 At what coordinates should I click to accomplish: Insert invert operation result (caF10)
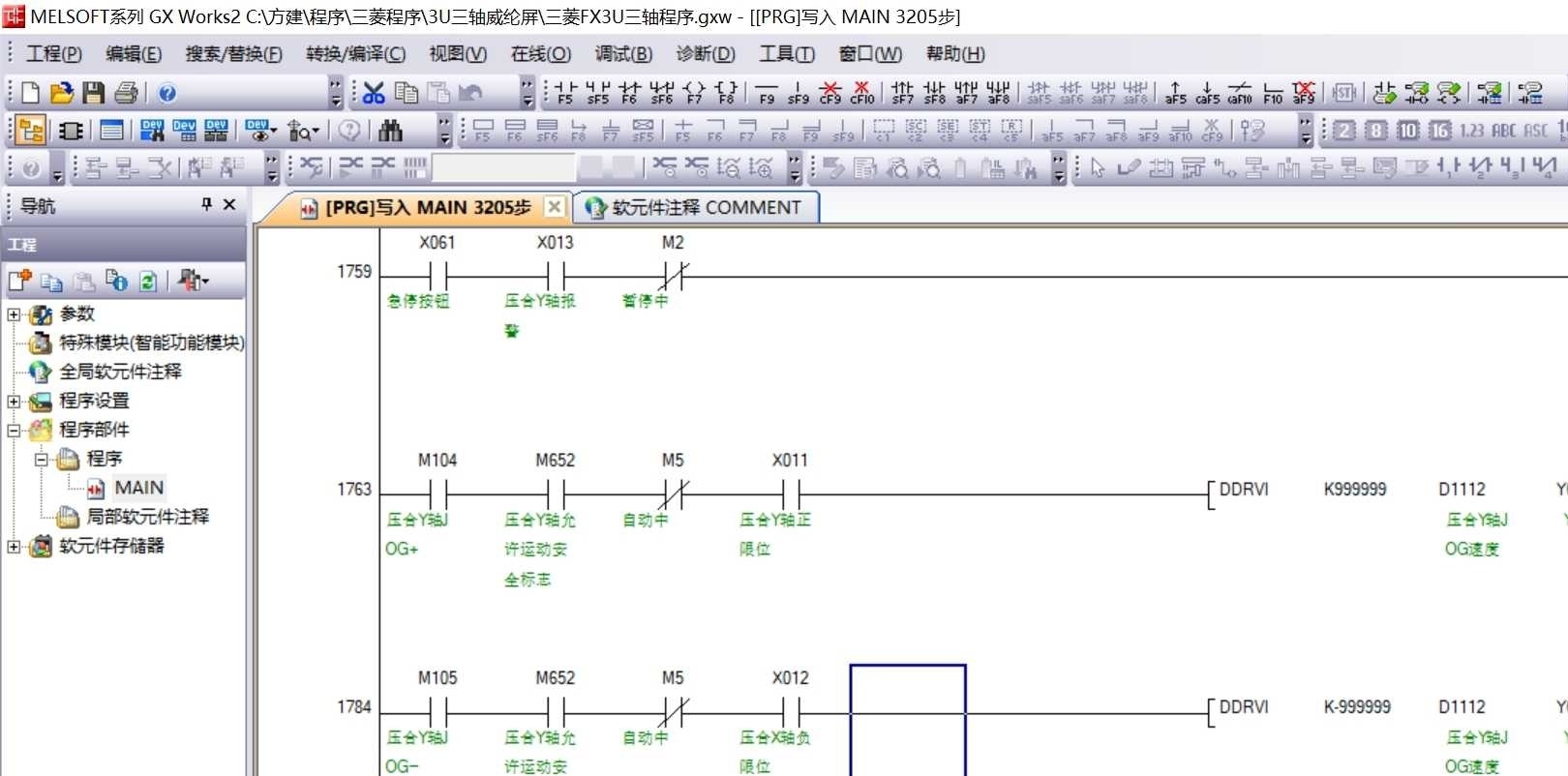click(1240, 93)
